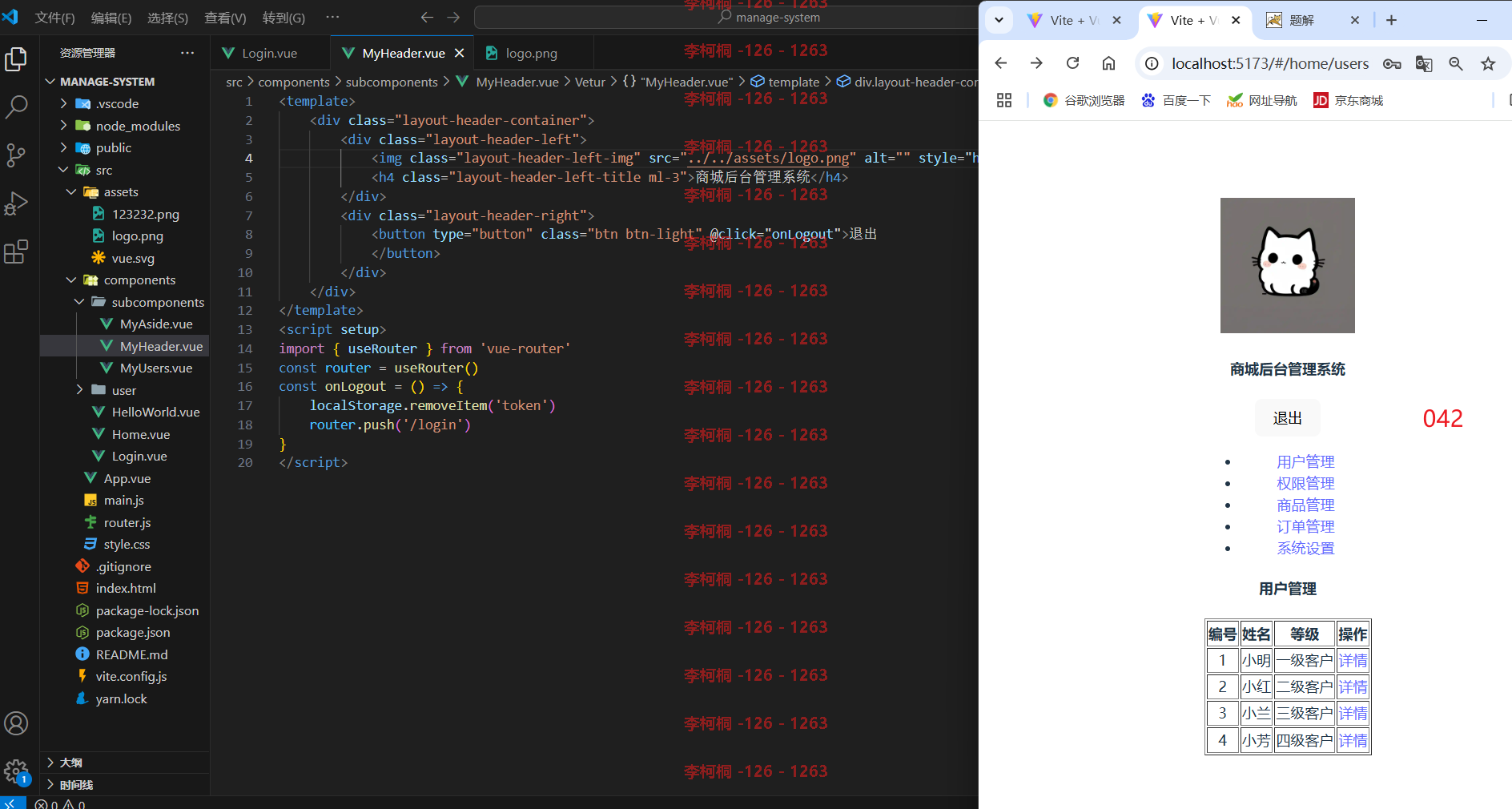
Task: Open the Search view in activity bar
Action: pos(16,107)
